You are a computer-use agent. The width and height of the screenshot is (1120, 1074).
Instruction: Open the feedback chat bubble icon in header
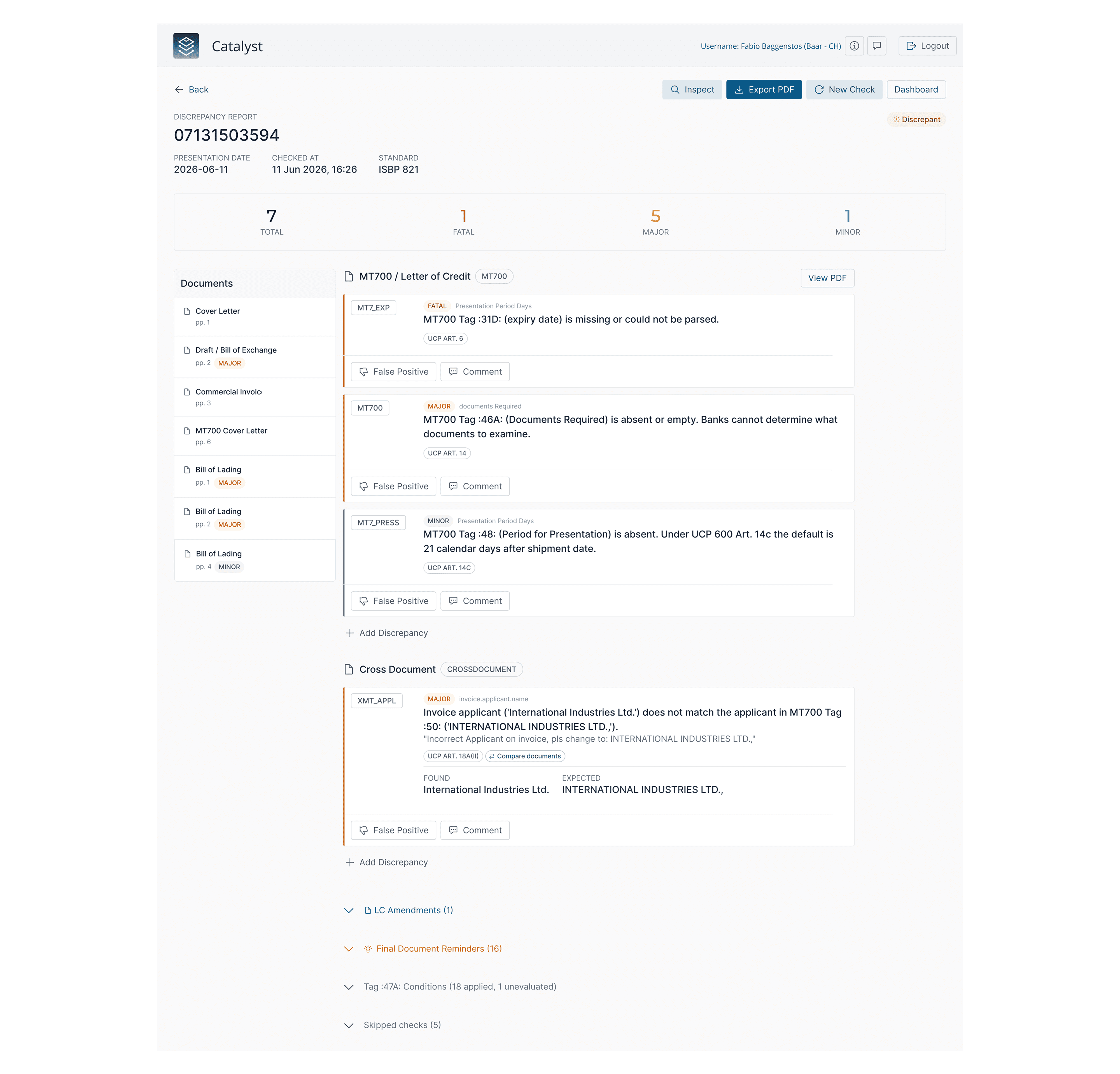(x=877, y=46)
